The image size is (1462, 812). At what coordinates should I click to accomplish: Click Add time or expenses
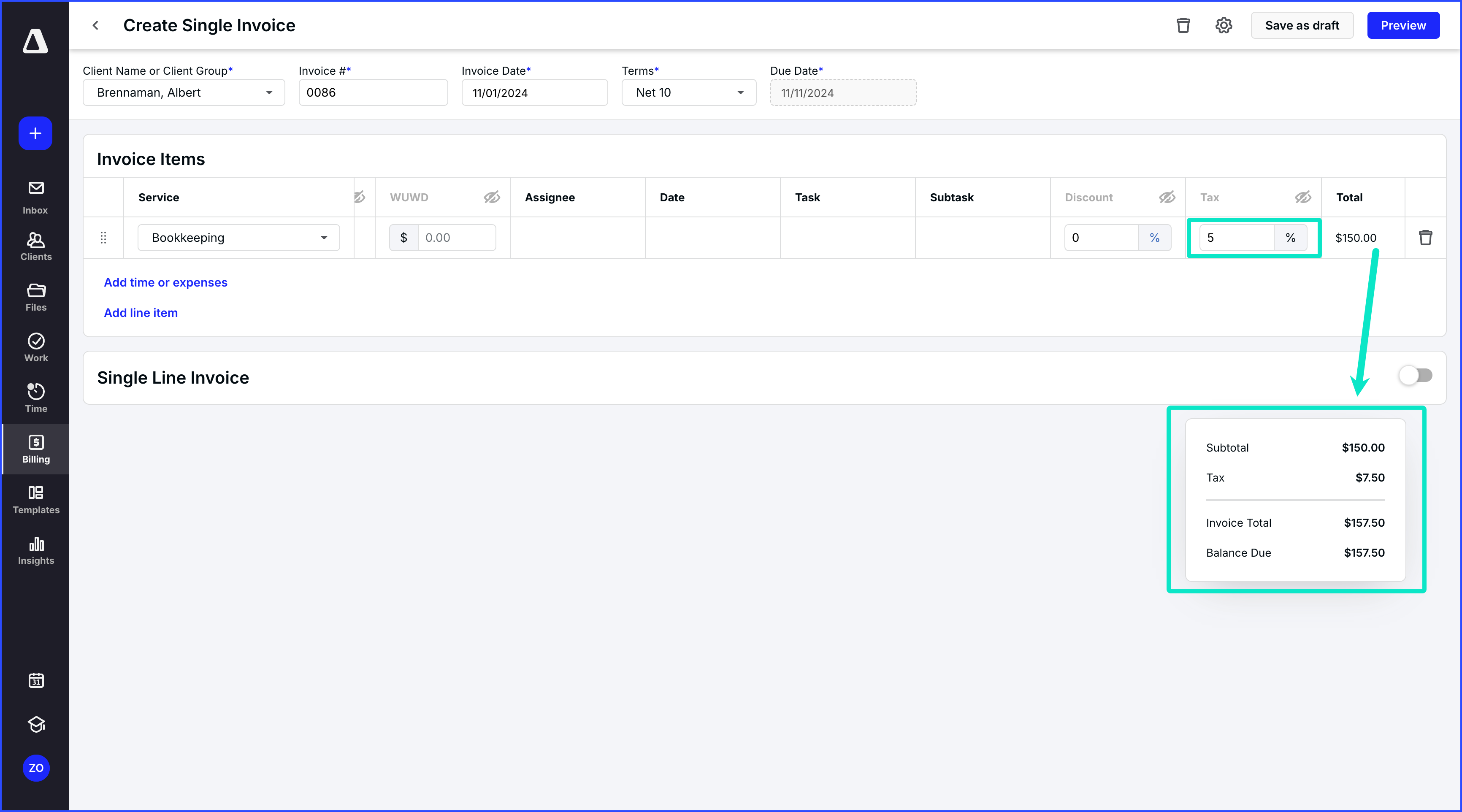pos(165,282)
